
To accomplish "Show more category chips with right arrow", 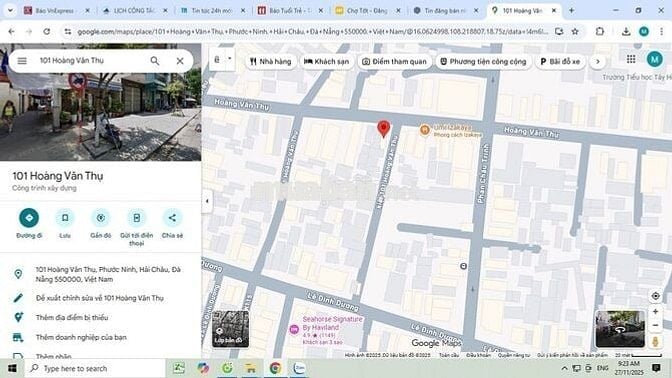I will 597,61.
